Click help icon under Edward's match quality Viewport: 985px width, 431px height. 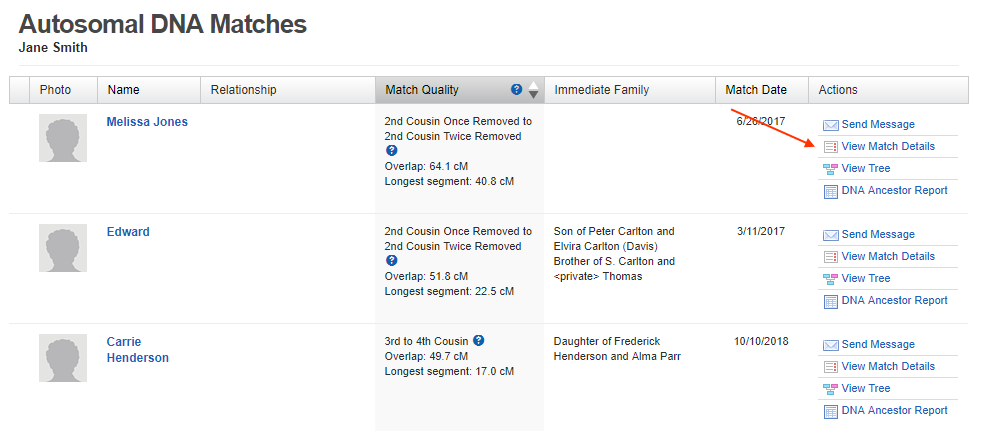click(391, 261)
